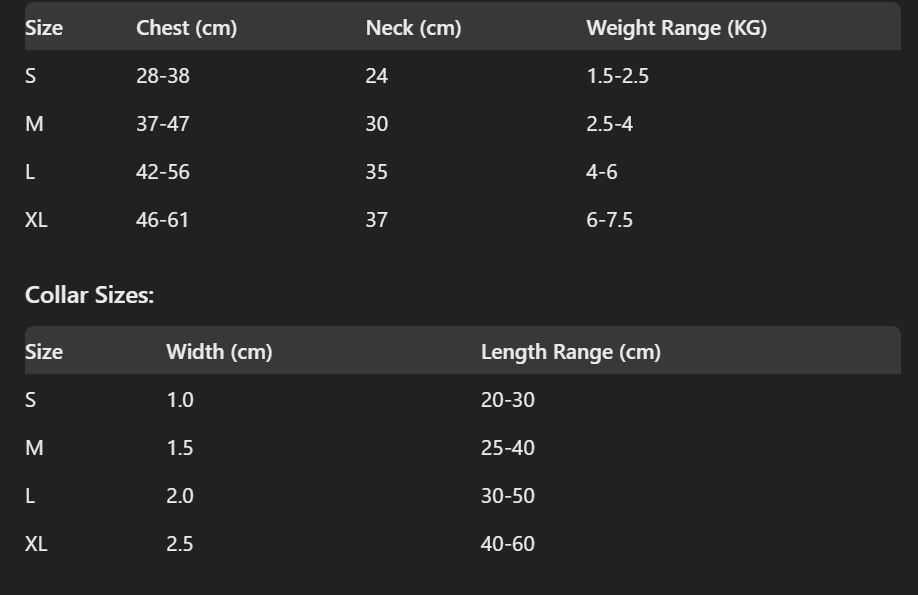918x595 pixels.
Task: Click the 6-7.5 weight range cell
Action: tap(609, 220)
